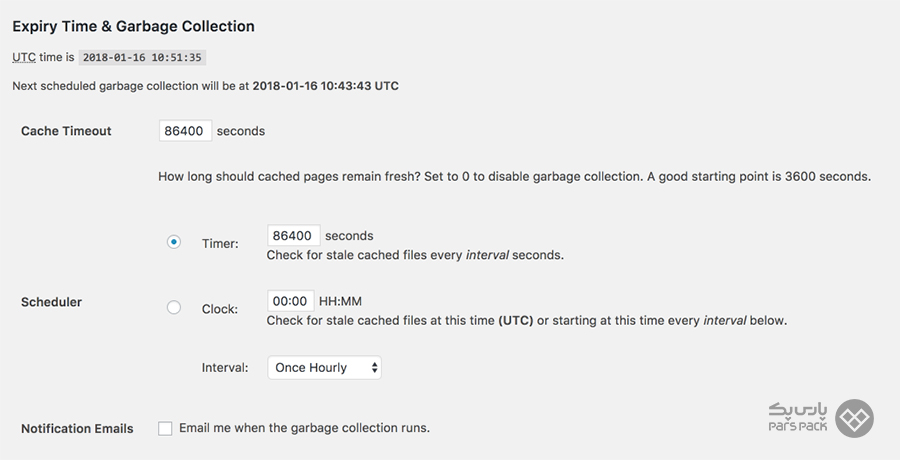The image size is (900, 460).
Task: Click the Scheduler row label
Action: pos(52,302)
